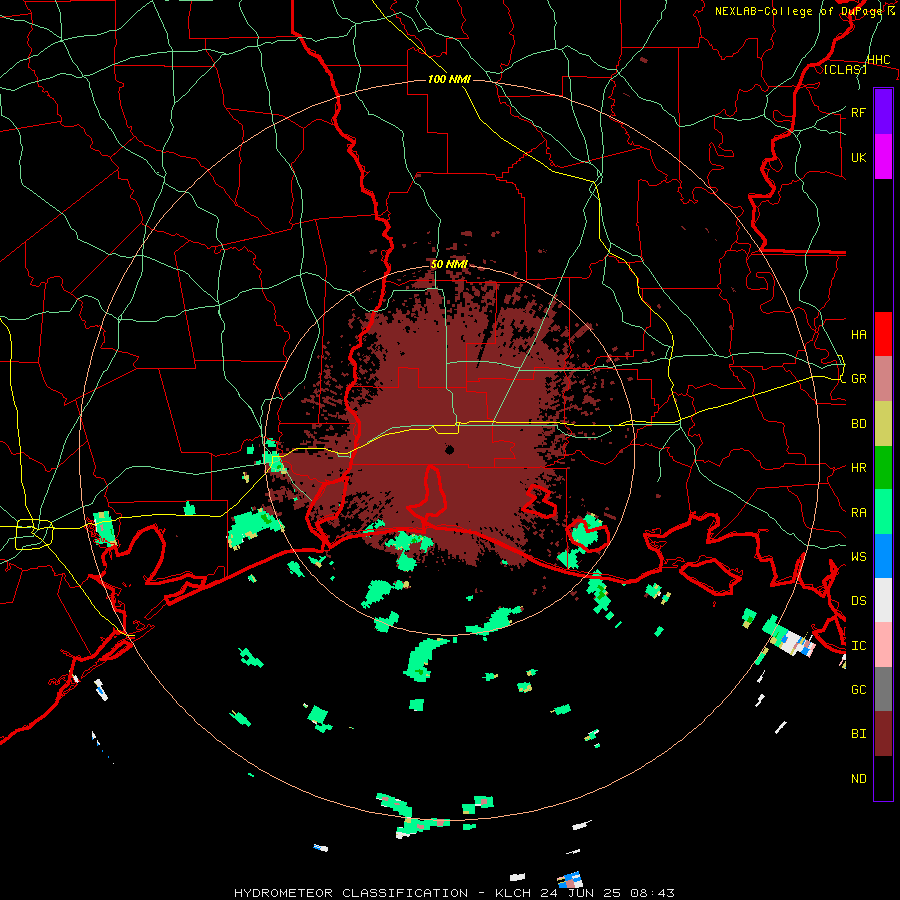The image size is (900, 900).
Task: Click the BI legend label
Action: tap(859, 734)
